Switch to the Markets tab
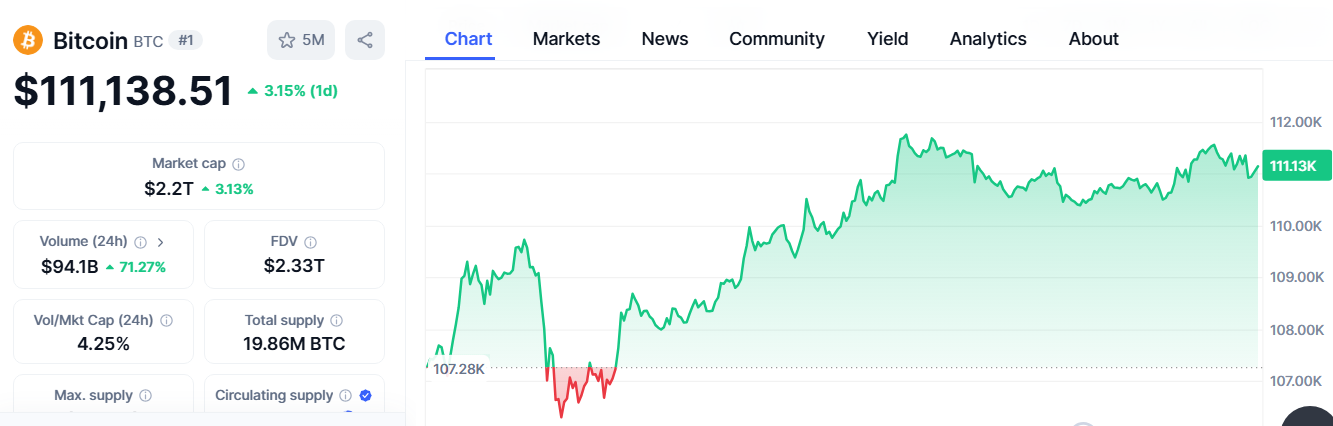 pyautogui.click(x=566, y=39)
